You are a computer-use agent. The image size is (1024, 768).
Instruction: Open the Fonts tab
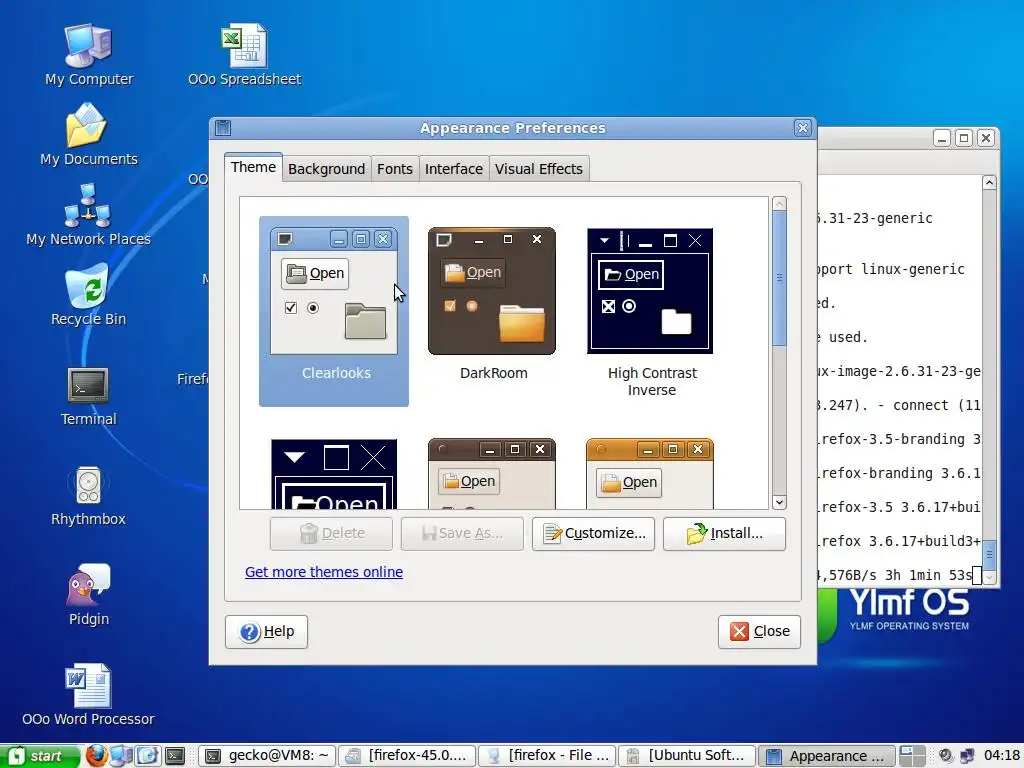click(x=394, y=168)
